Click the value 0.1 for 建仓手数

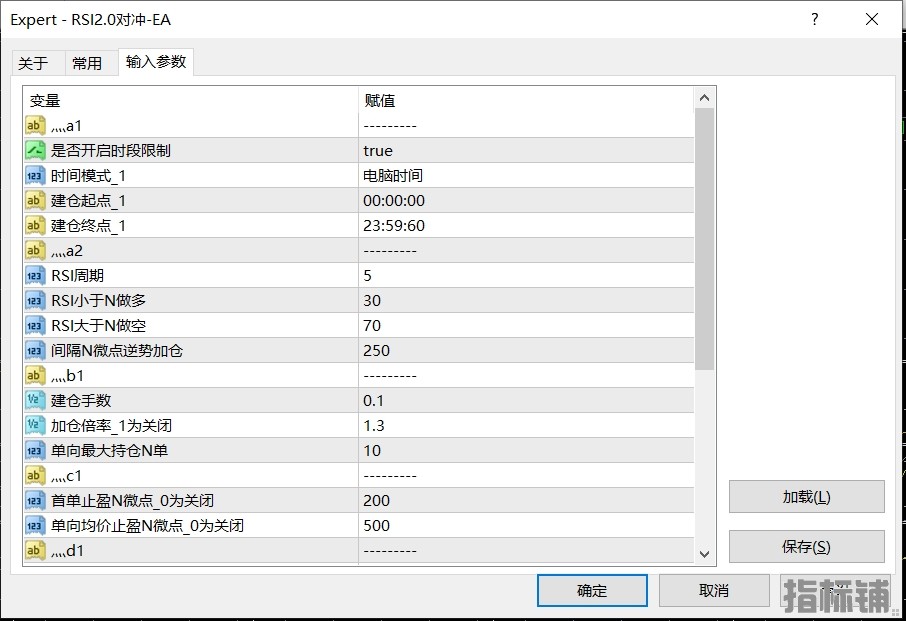(526, 400)
